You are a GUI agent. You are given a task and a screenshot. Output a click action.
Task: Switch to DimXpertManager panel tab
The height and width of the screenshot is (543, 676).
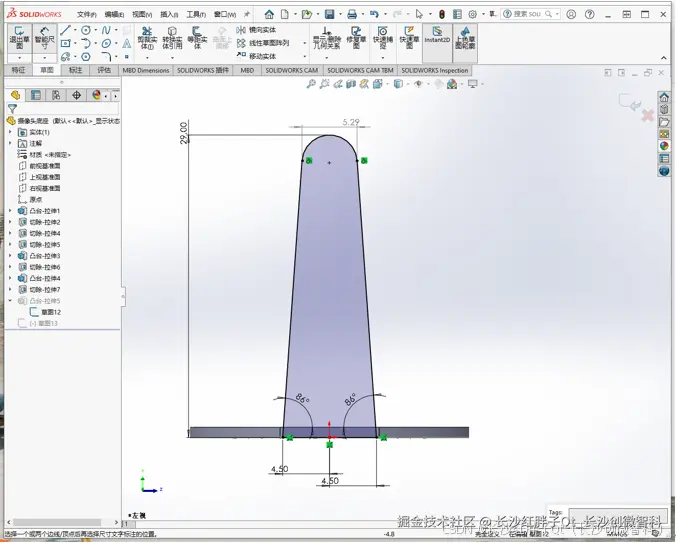point(76,95)
